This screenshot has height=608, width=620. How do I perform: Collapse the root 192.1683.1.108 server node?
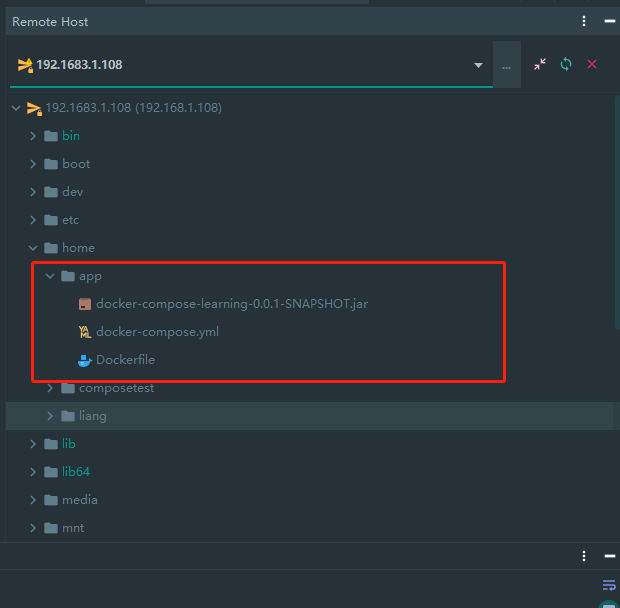16,108
